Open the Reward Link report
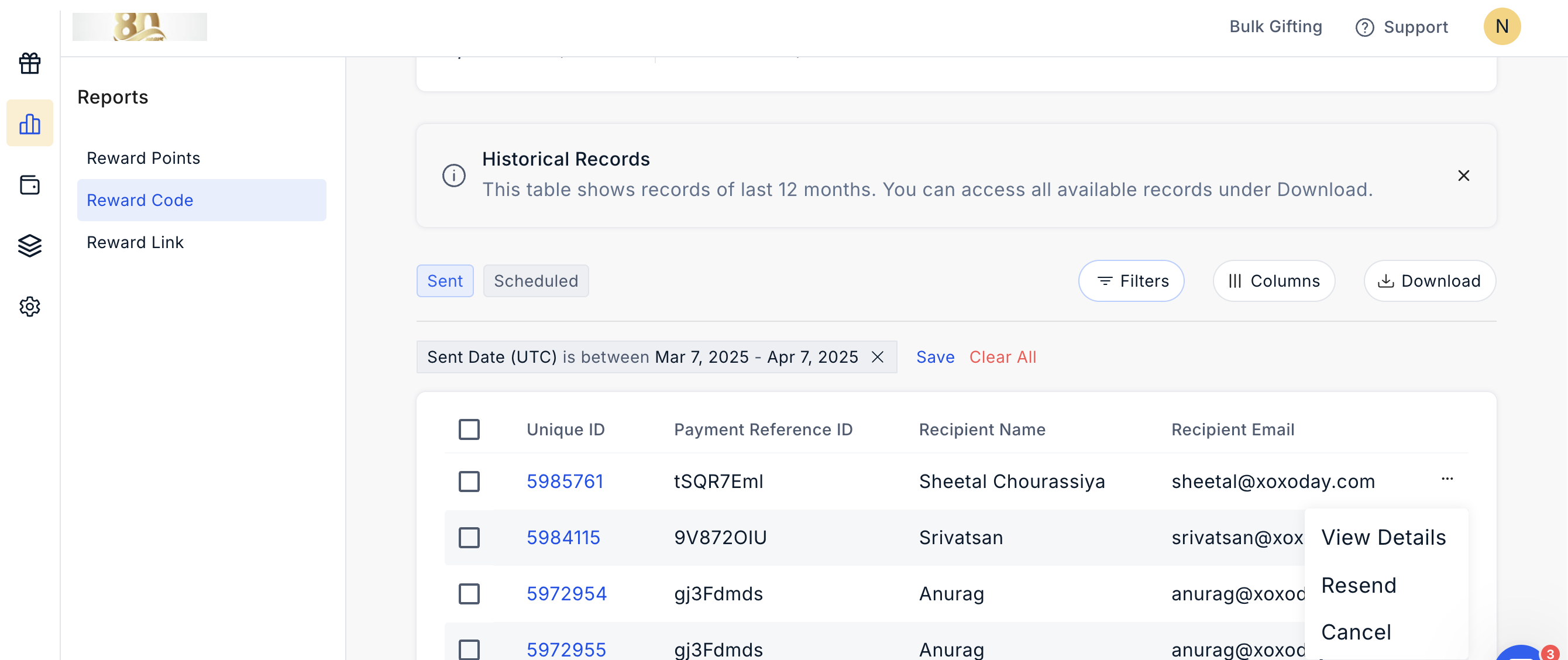This screenshot has width=1568, height=660. (135, 242)
